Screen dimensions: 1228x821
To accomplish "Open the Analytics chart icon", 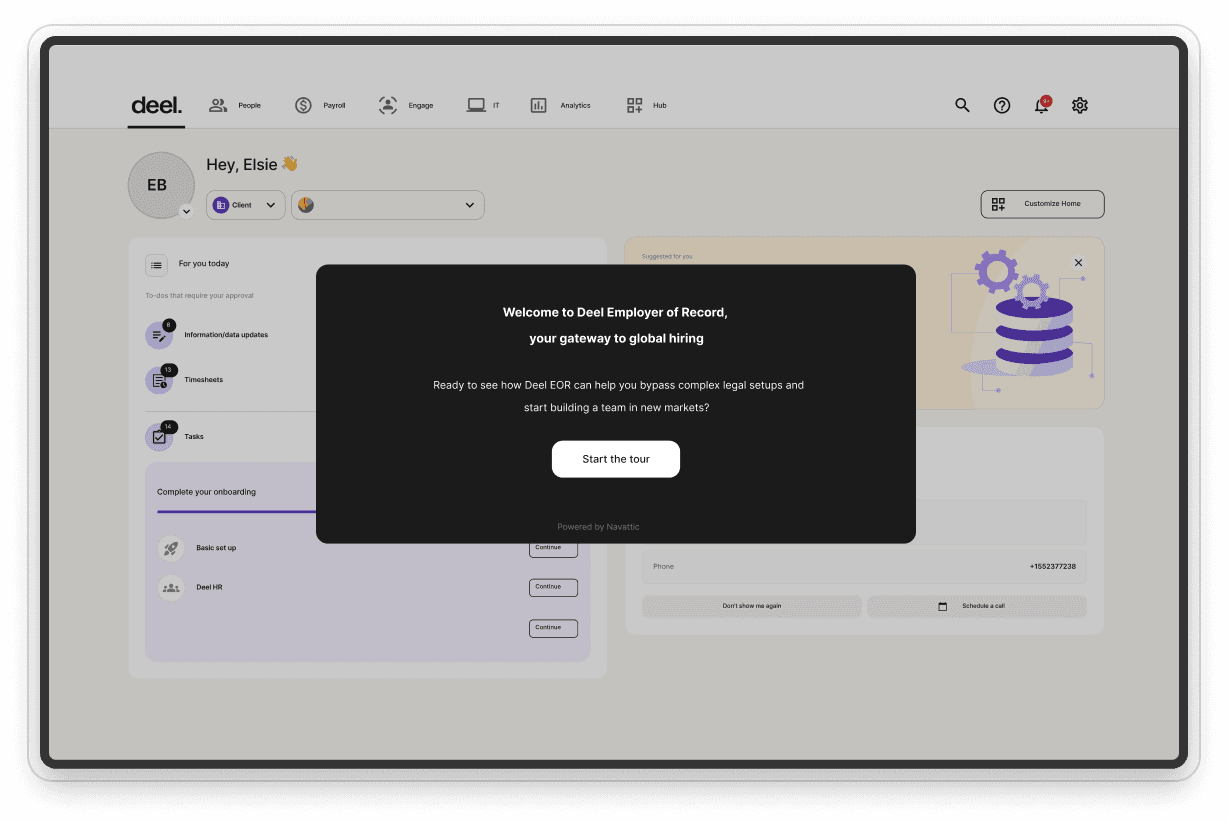I will 538,105.
